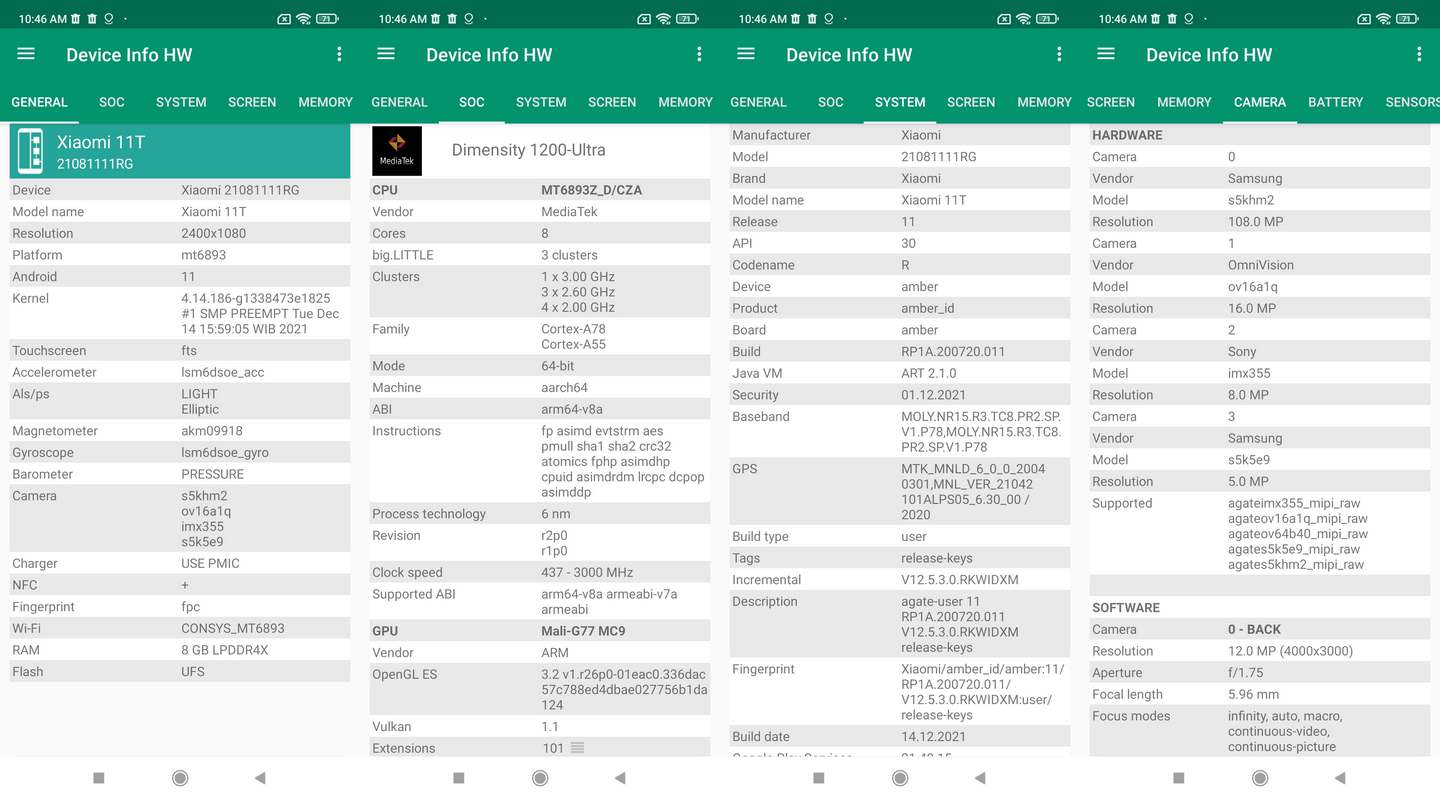Select the SCREEN tab on the SYSTEM info screen
Image resolution: width=1440 pixels, height=800 pixels.
(x=971, y=102)
